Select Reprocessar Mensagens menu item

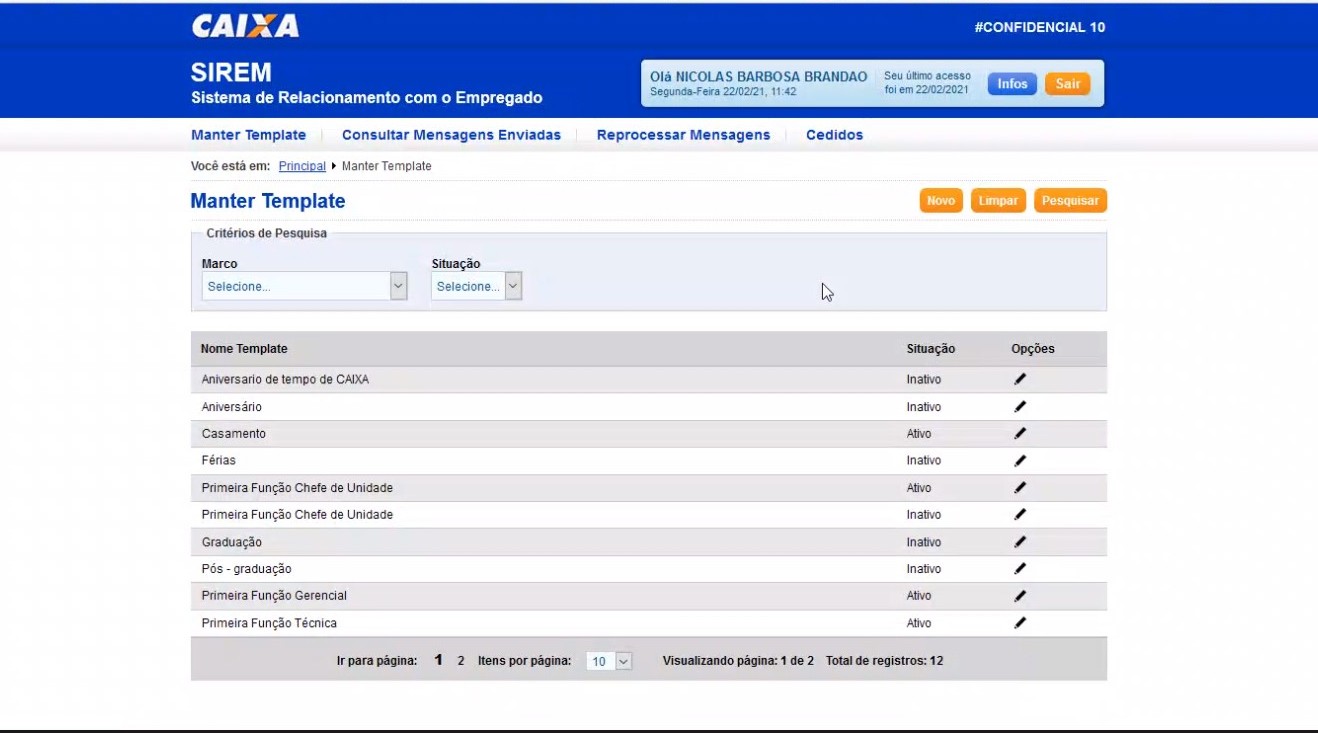point(683,135)
